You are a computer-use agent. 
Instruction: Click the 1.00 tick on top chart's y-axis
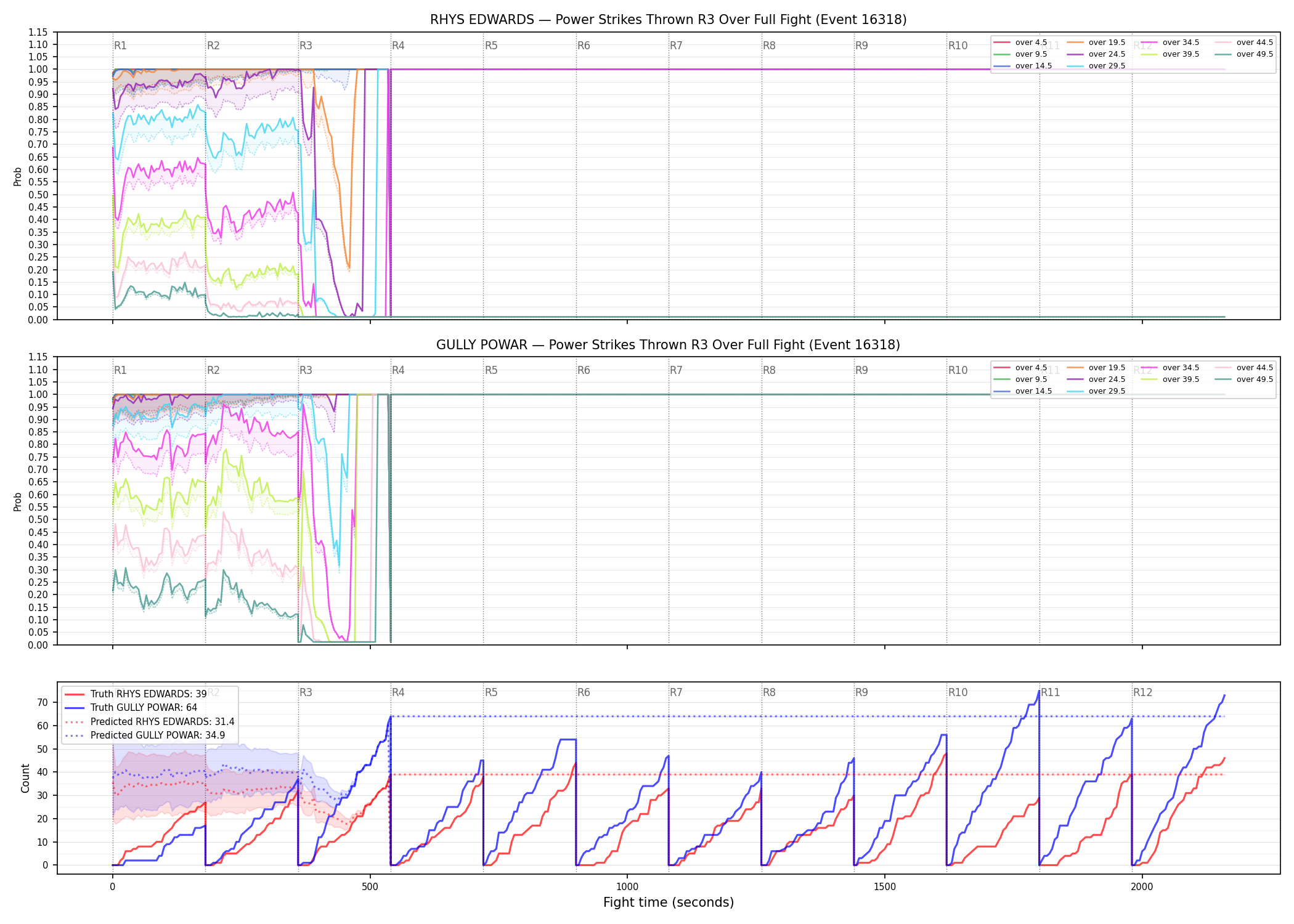click(38, 69)
